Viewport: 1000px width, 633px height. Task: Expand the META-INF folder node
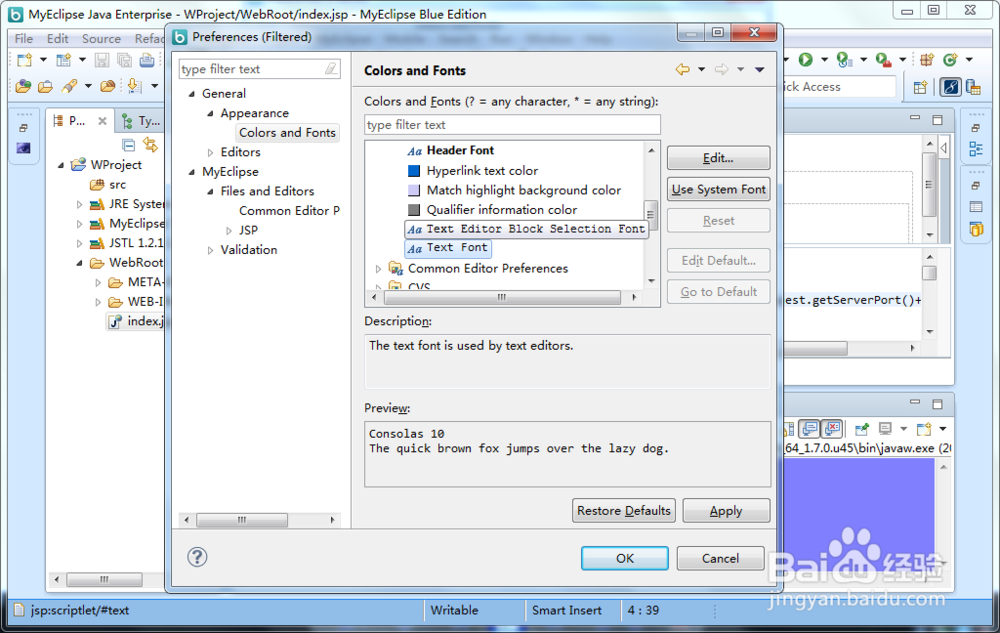(98, 282)
